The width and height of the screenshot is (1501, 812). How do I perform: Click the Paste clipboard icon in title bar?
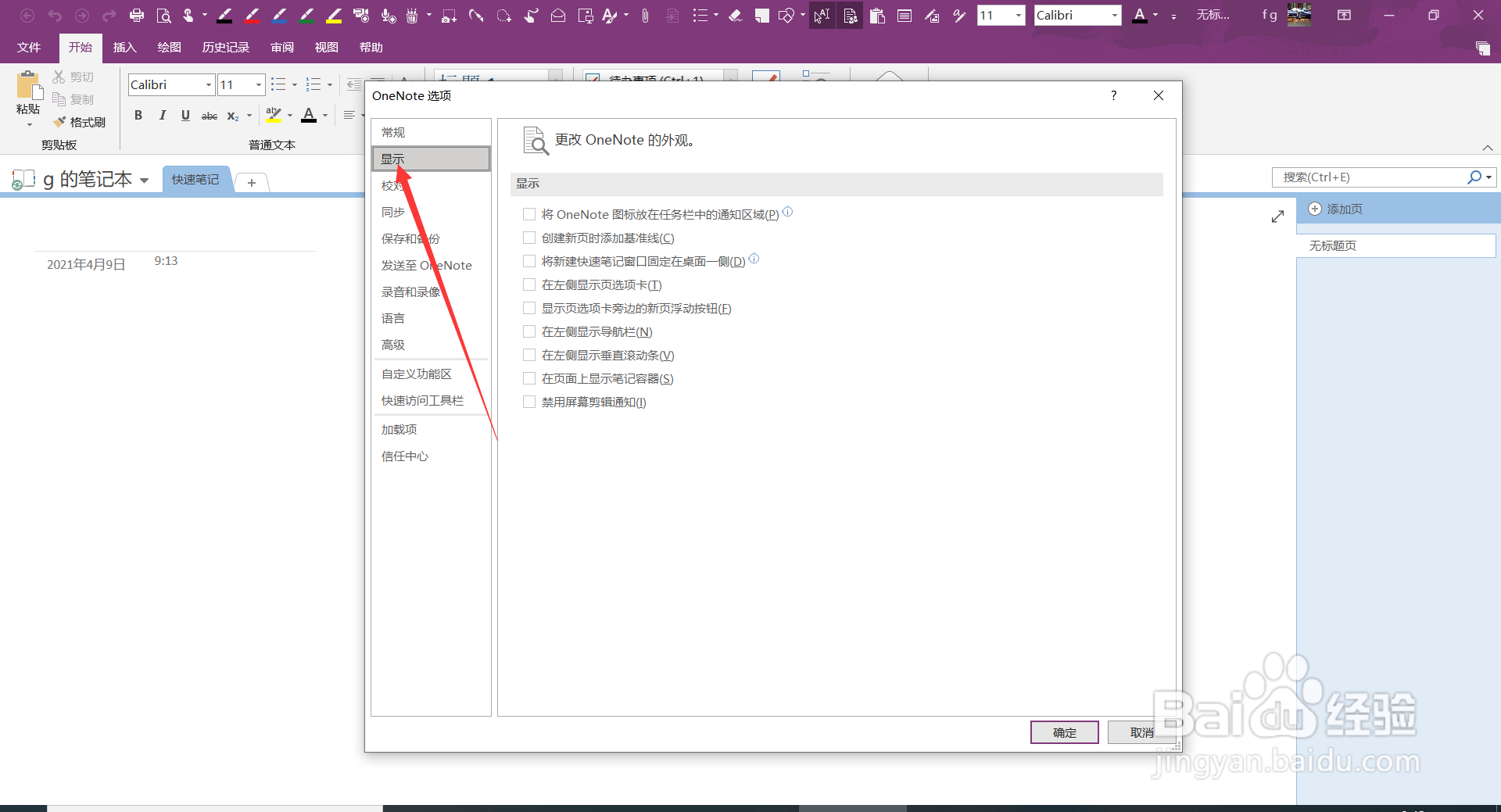(877, 15)
